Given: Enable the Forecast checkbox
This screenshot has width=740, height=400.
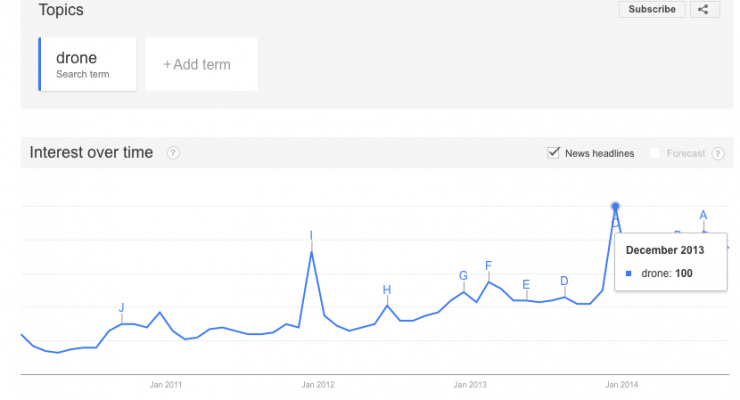Looking at the screenshot, I should 655,153.
